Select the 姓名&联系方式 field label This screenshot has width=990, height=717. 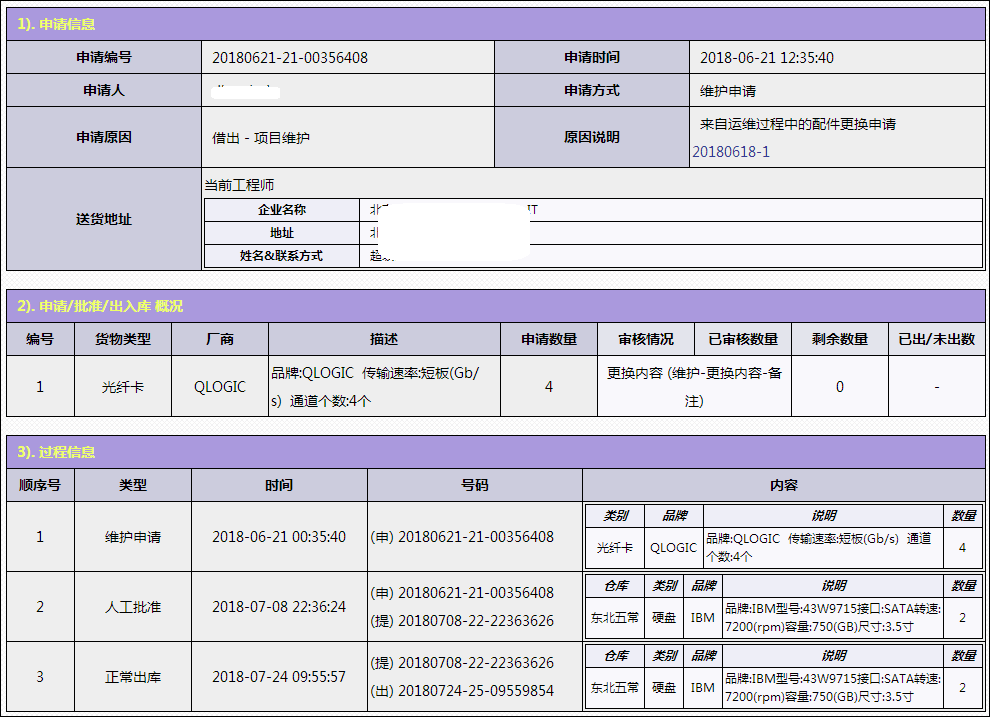[x=281, y=256]
